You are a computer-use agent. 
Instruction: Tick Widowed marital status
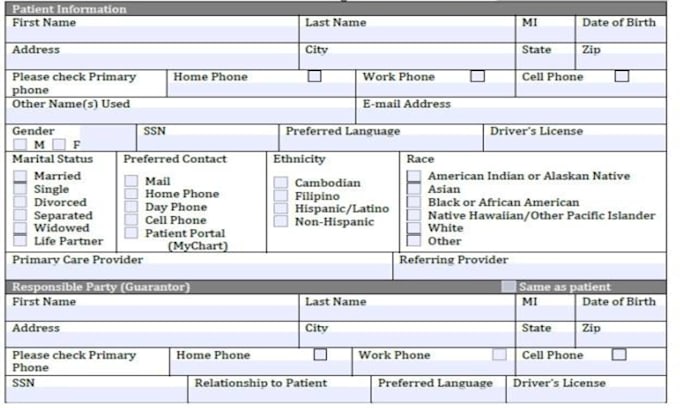pyautogui.click(x=20, y=228)
